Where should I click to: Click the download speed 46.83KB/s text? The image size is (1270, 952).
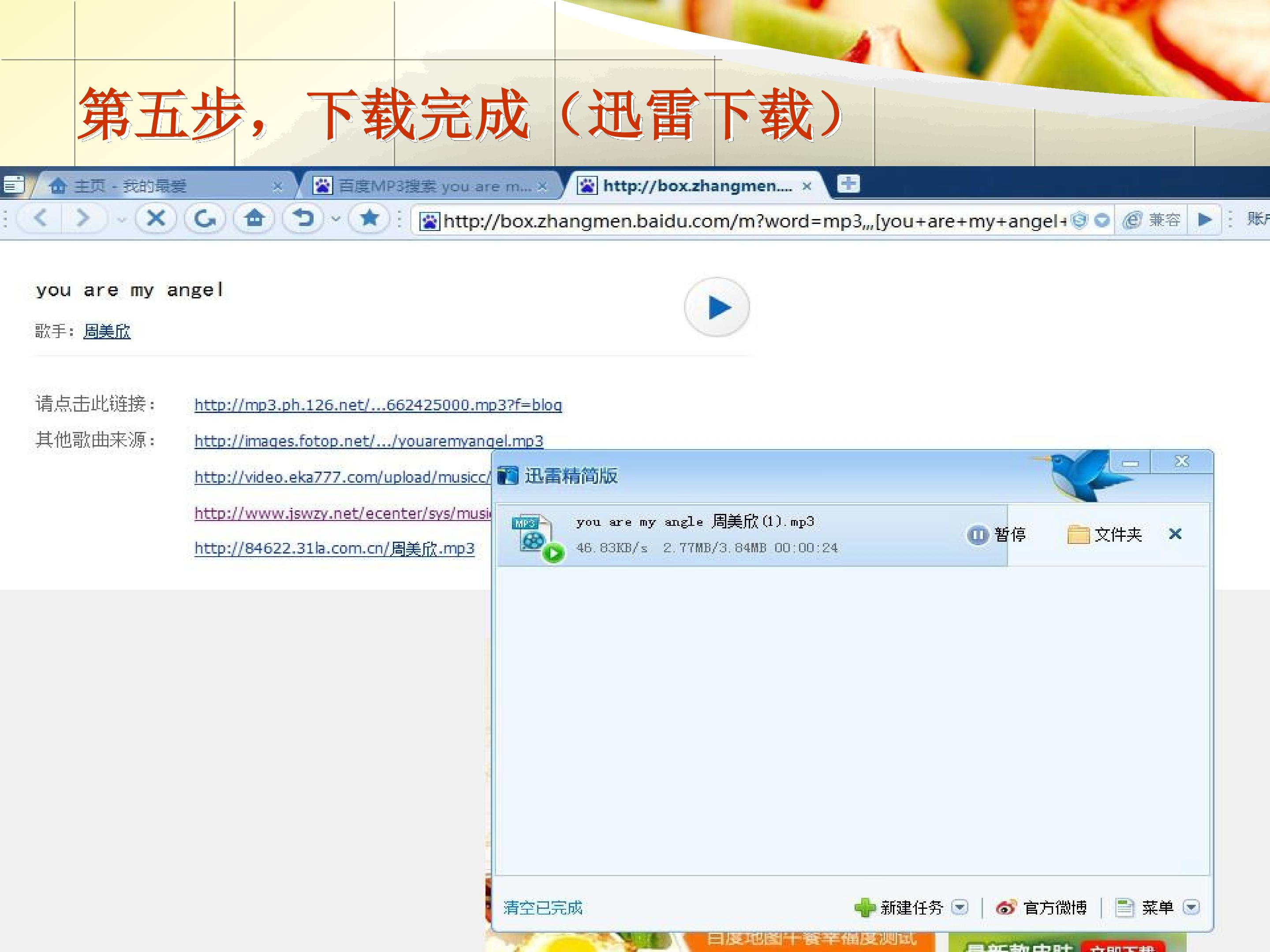click(x=612, y=548)
